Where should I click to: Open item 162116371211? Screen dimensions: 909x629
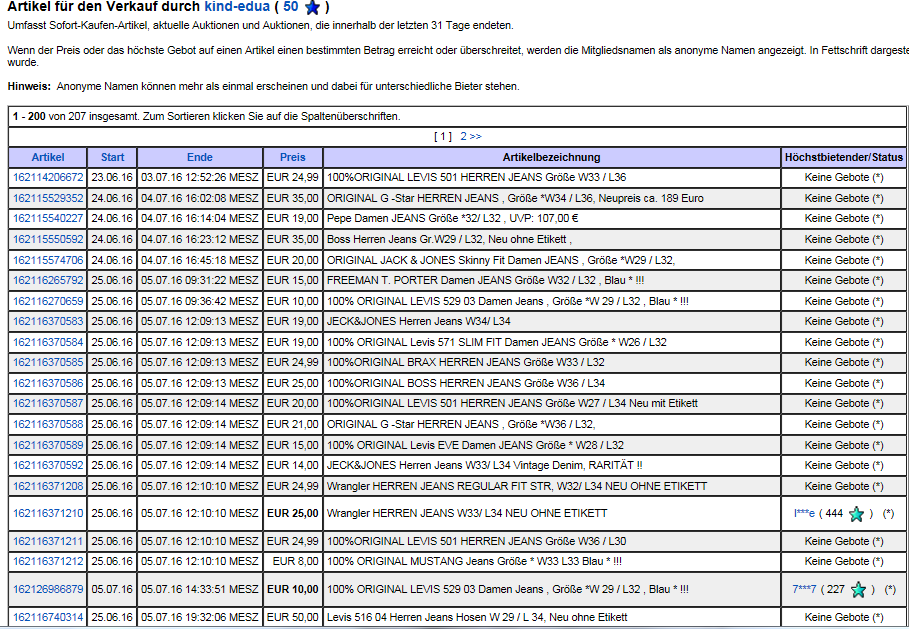pyautogui.click(x=48, y=541)
